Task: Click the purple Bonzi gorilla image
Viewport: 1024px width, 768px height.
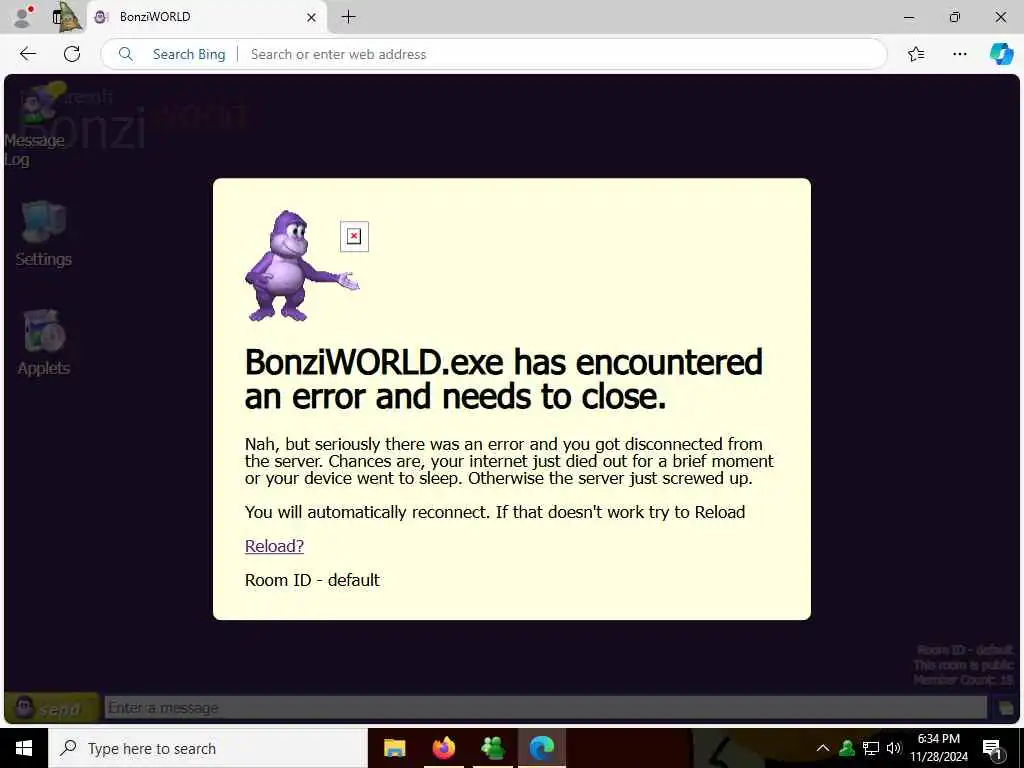Action: coord(302,266)
